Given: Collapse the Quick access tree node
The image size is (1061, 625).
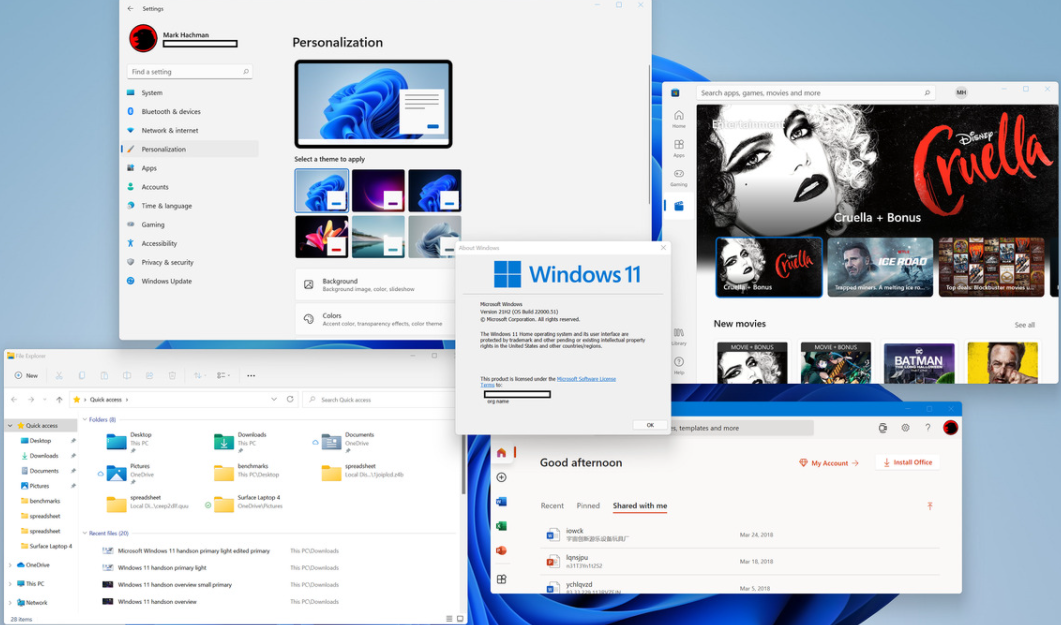Looking at the screenshot, I should [x=10, y=425].
